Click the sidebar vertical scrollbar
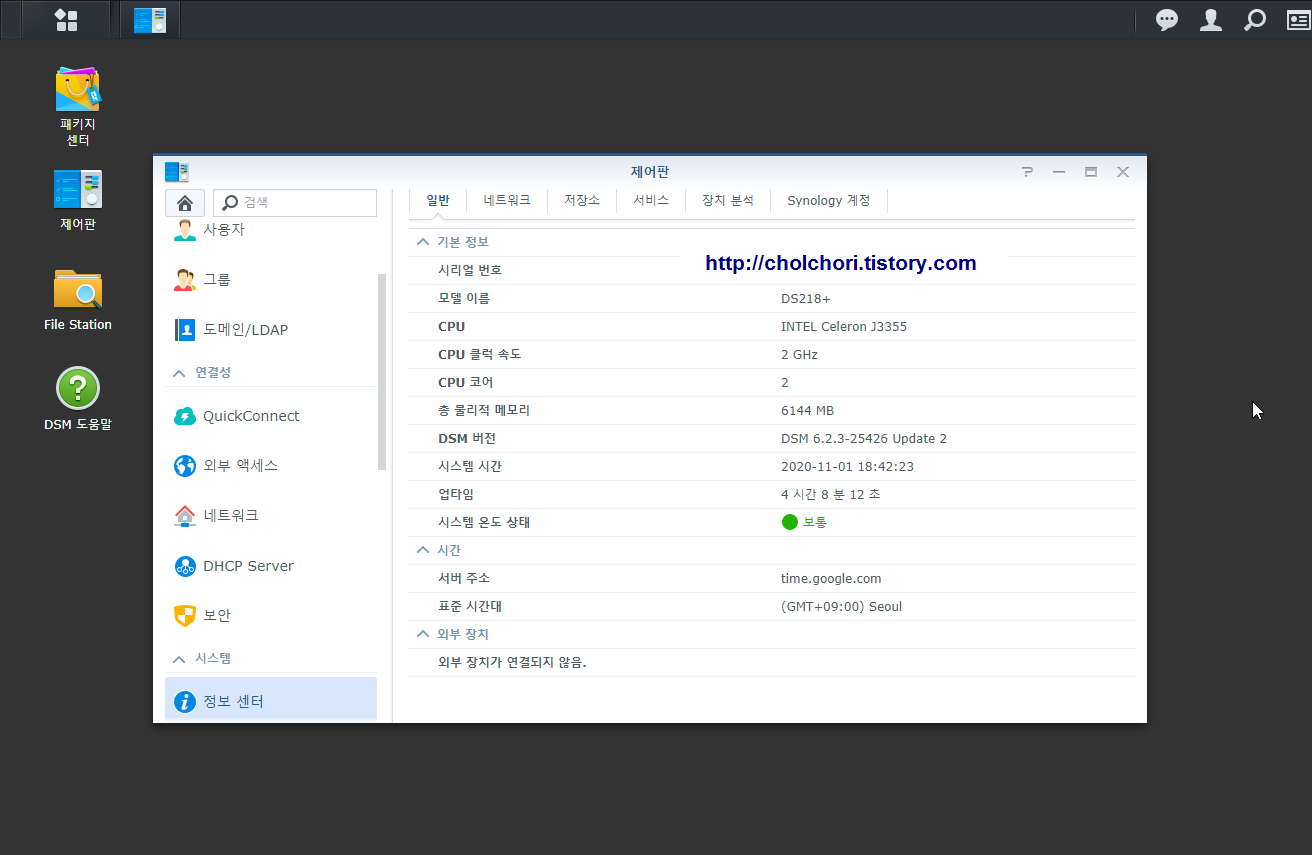The height and width of the screenshot is (855, 1312). pyautogui.click(x=381, y=371)
